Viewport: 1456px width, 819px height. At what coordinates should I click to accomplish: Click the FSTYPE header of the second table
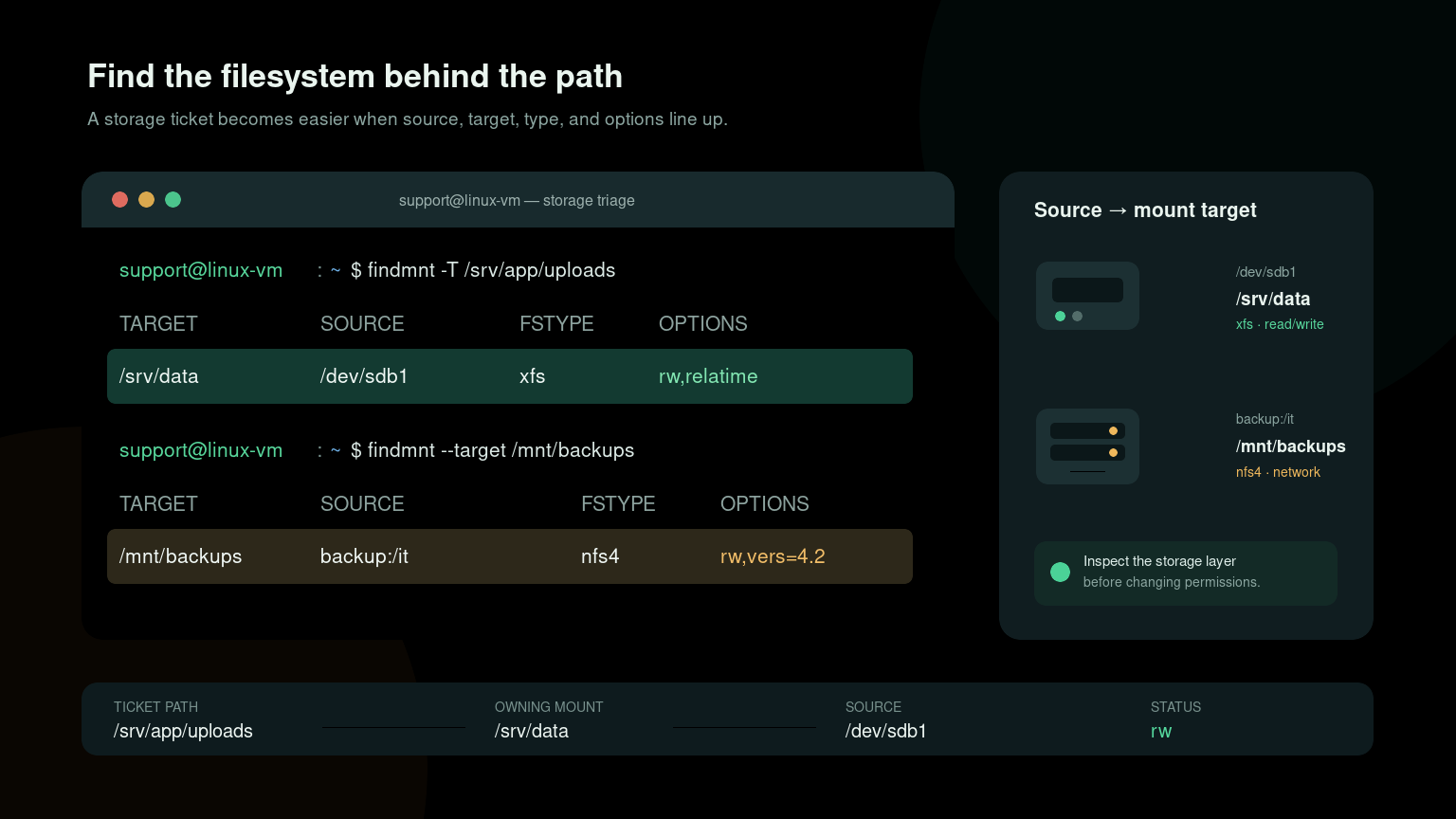pyautogui.click(x=618, y=503)
